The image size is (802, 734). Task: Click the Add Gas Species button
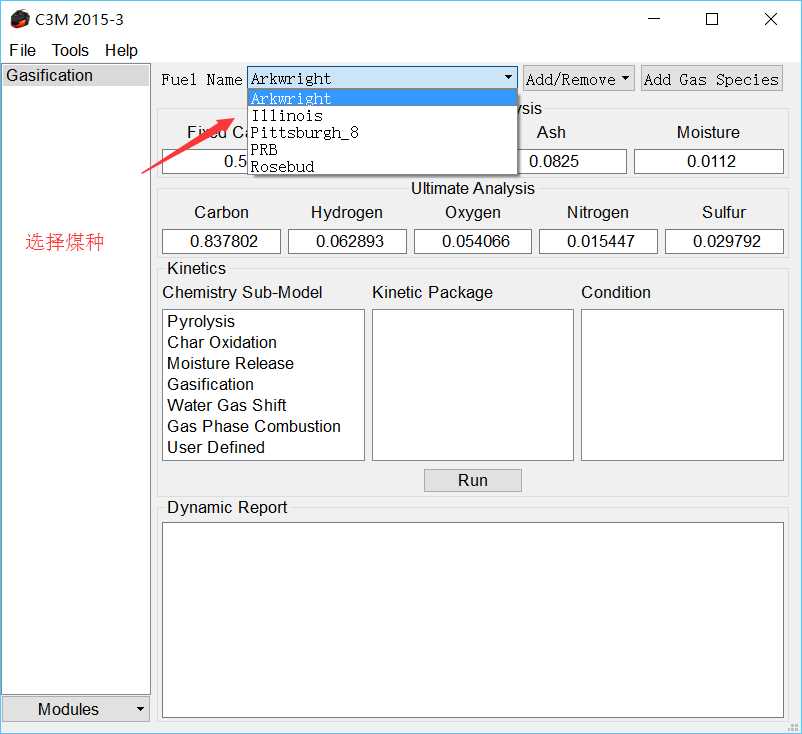point(711,79)
